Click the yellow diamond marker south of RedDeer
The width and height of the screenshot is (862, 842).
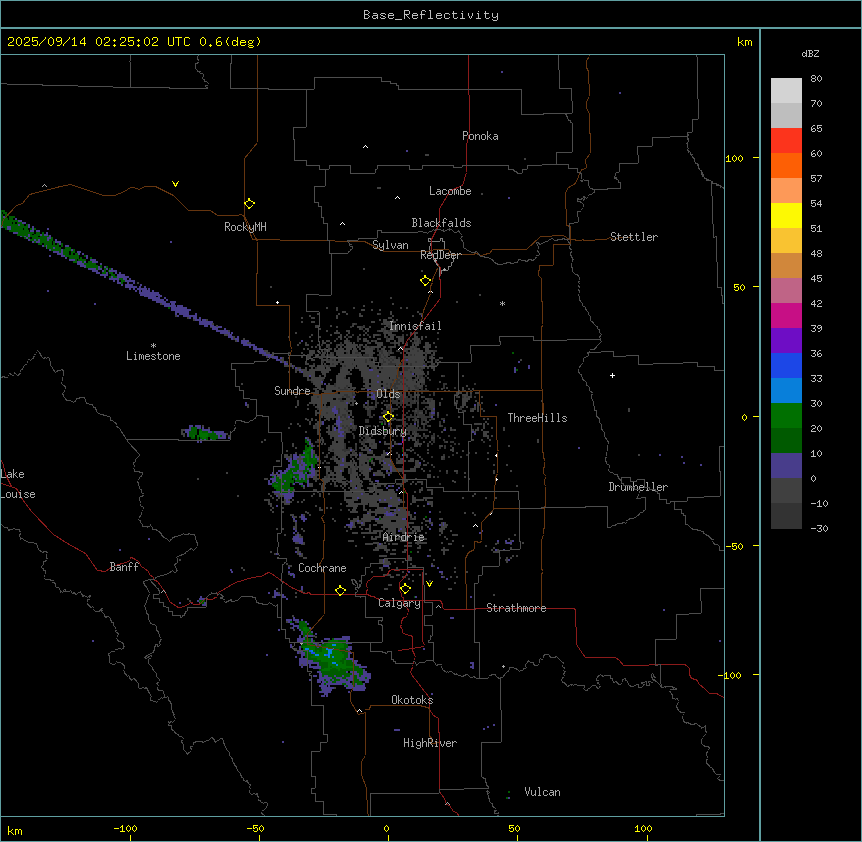[425, 281]
